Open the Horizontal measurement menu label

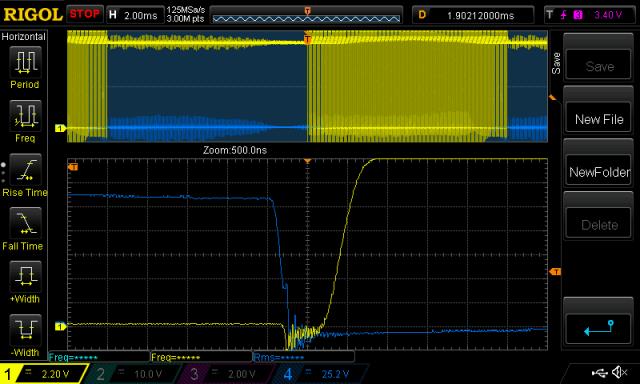click(x=24, y=37)
